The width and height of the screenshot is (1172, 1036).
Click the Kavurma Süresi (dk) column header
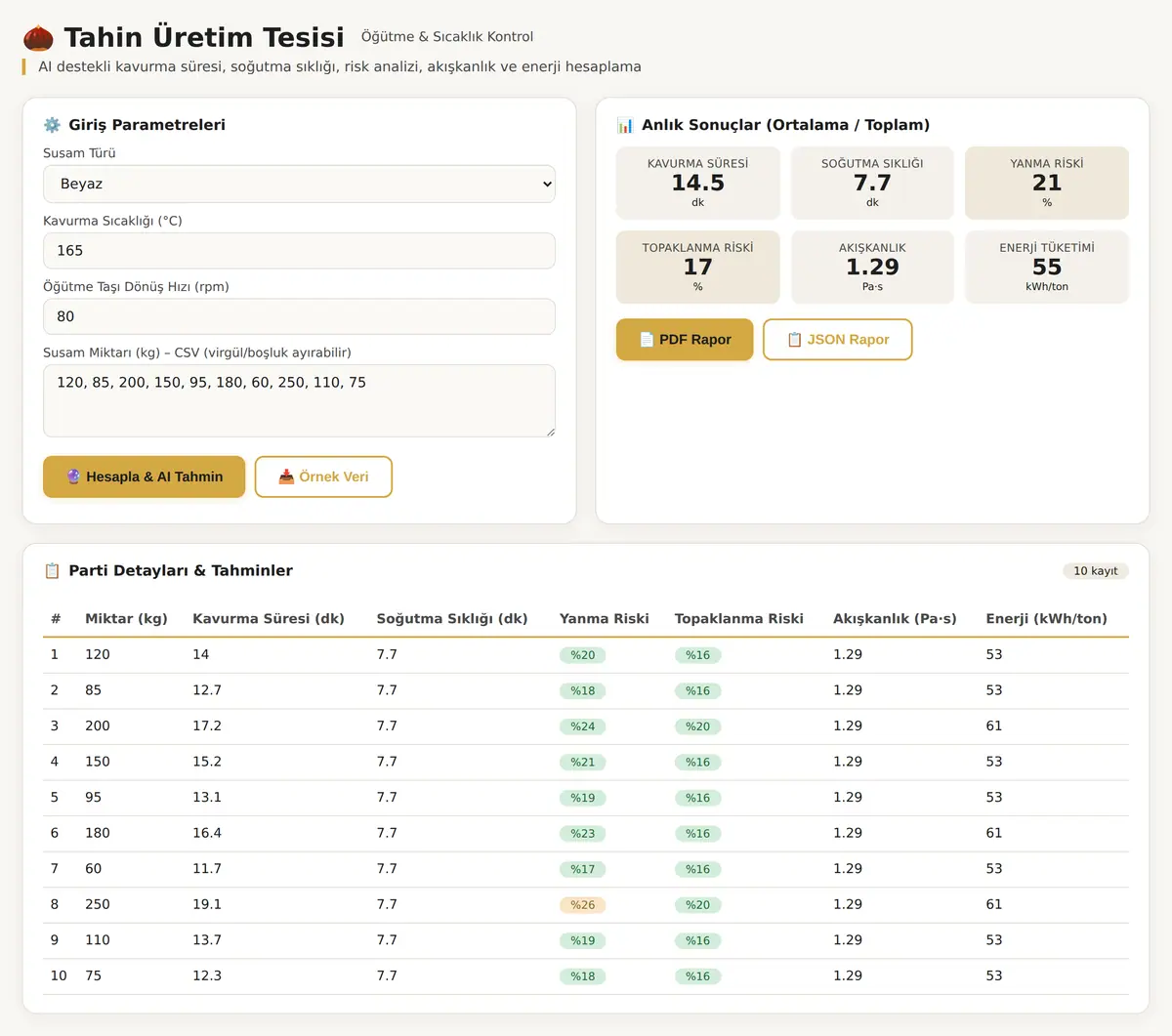[269, 619]
